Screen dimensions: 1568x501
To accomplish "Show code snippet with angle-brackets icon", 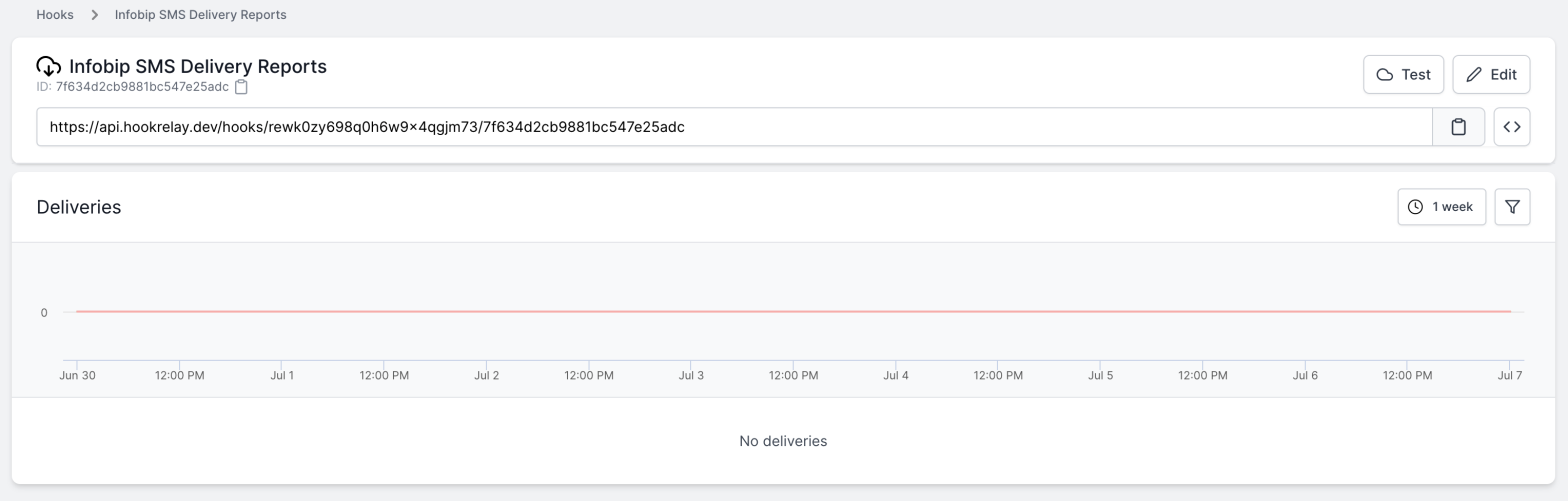I will (1512, 127).
